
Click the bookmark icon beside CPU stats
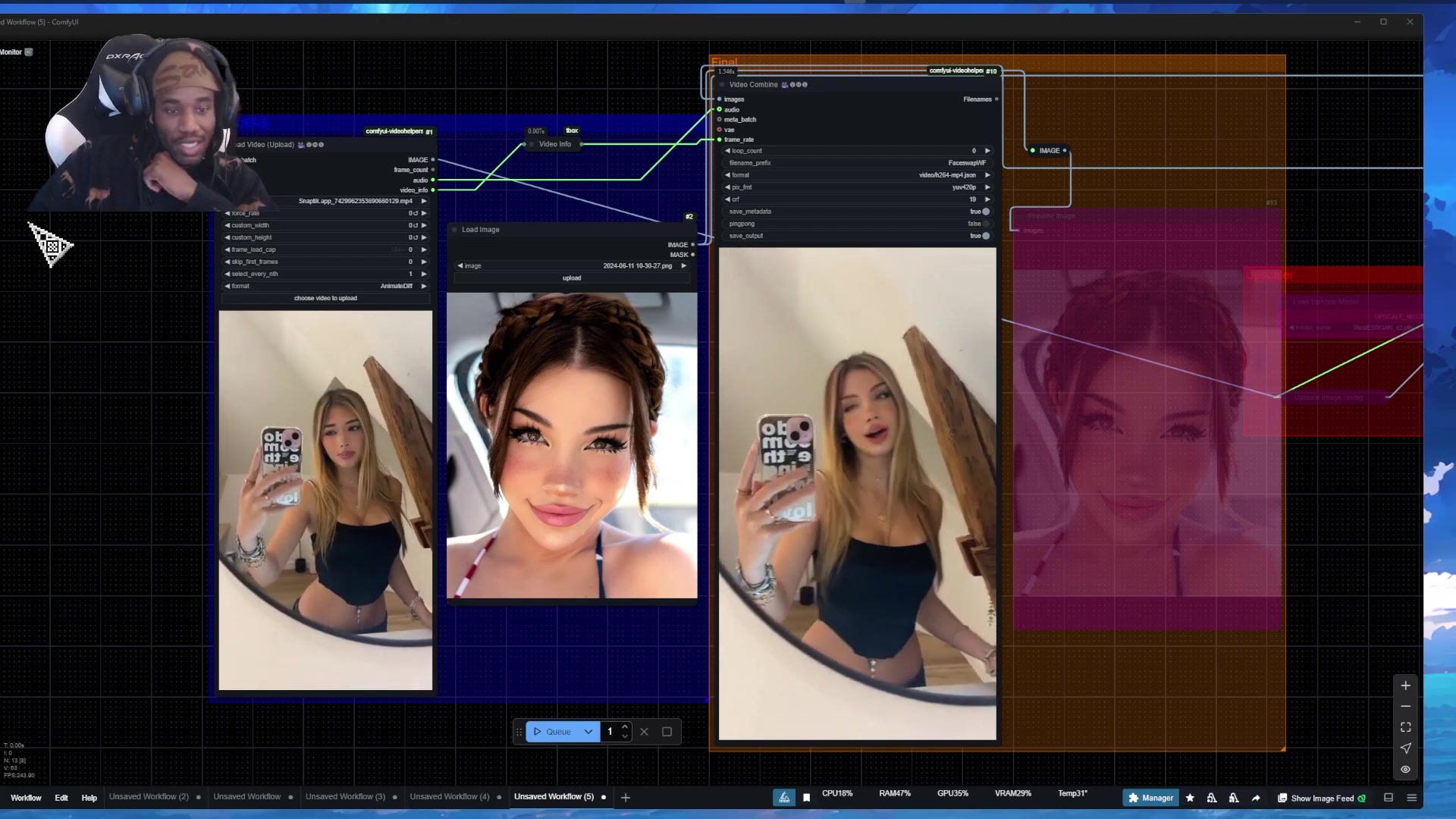coord(806,798)
